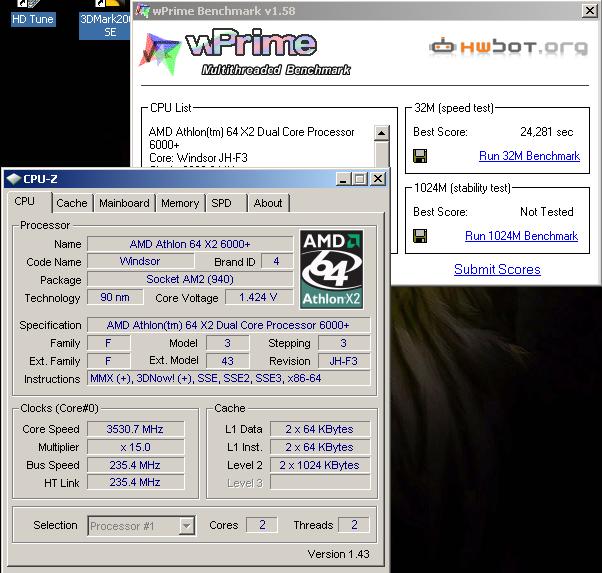Click the Submit Scores link
This screenshot has height=573, width=602.
pos(497,269)
